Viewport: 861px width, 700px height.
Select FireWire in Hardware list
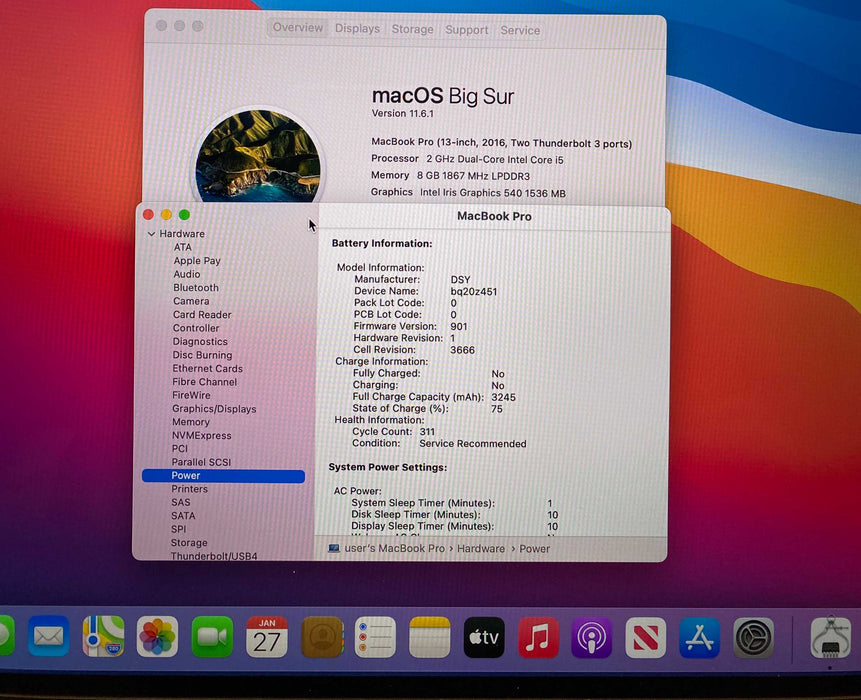[191, 395]
